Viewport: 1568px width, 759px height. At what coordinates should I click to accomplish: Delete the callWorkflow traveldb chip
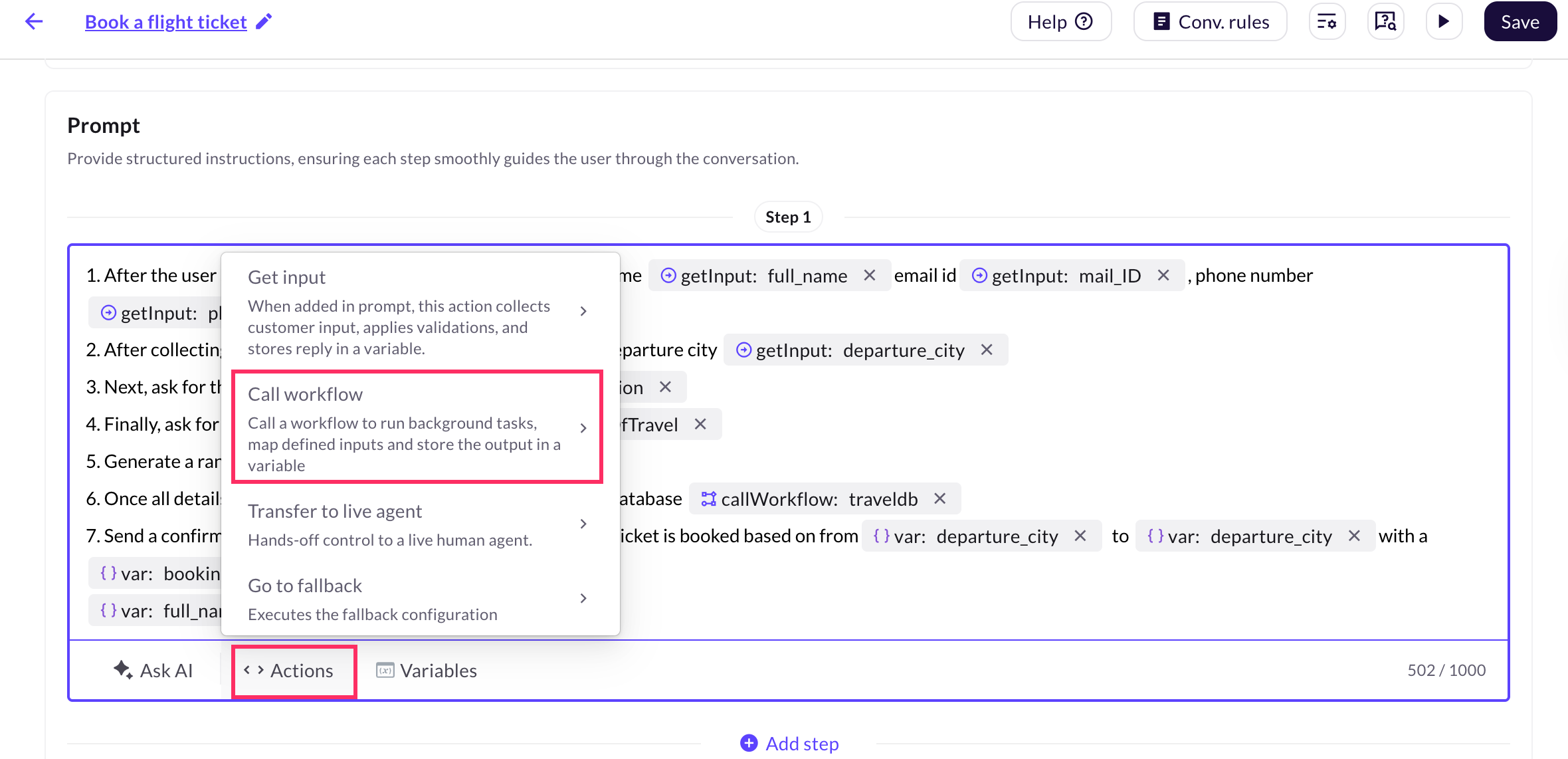(x=939, y=498)
